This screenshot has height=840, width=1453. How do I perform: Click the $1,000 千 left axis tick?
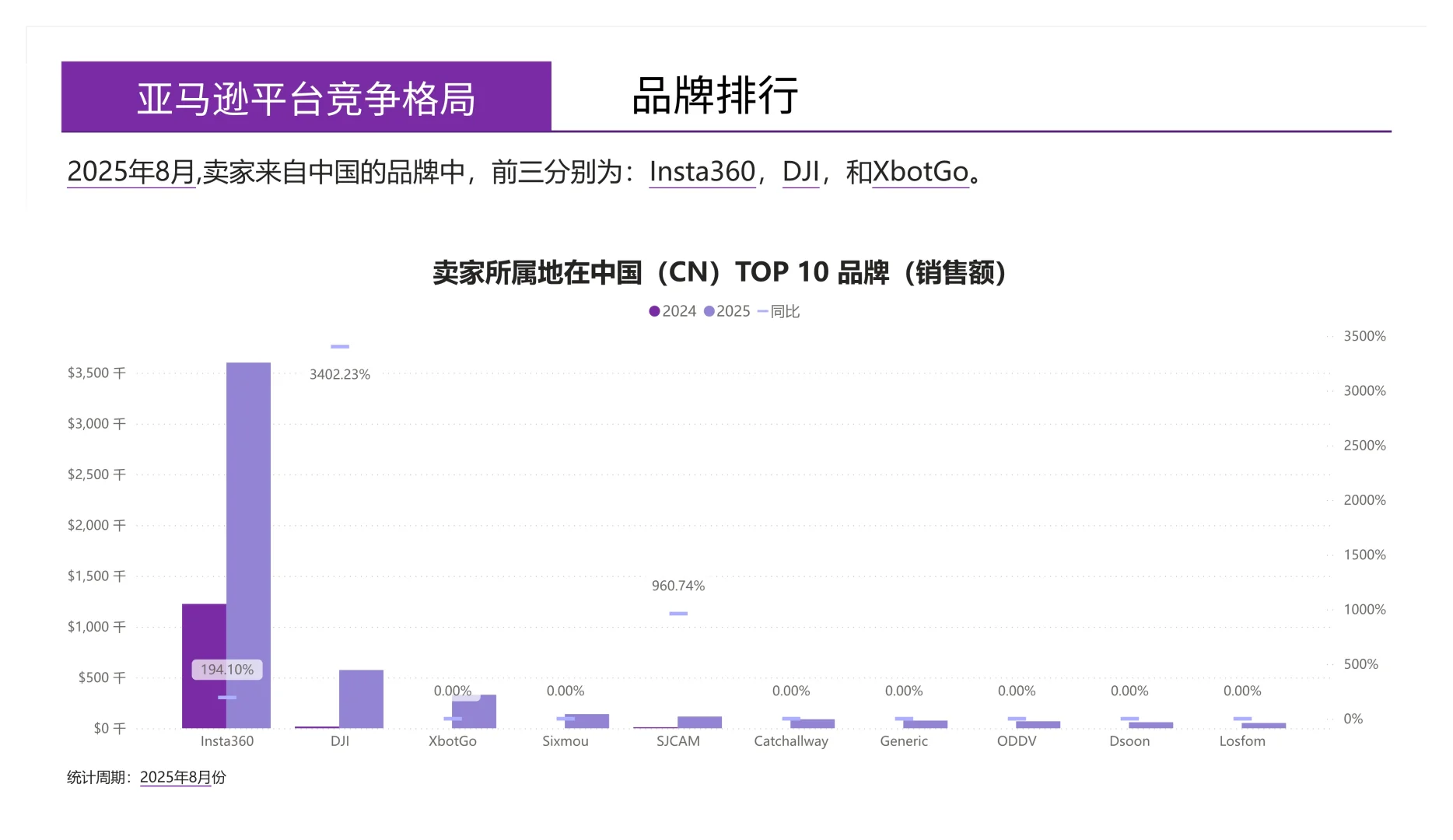coord(96,627)
